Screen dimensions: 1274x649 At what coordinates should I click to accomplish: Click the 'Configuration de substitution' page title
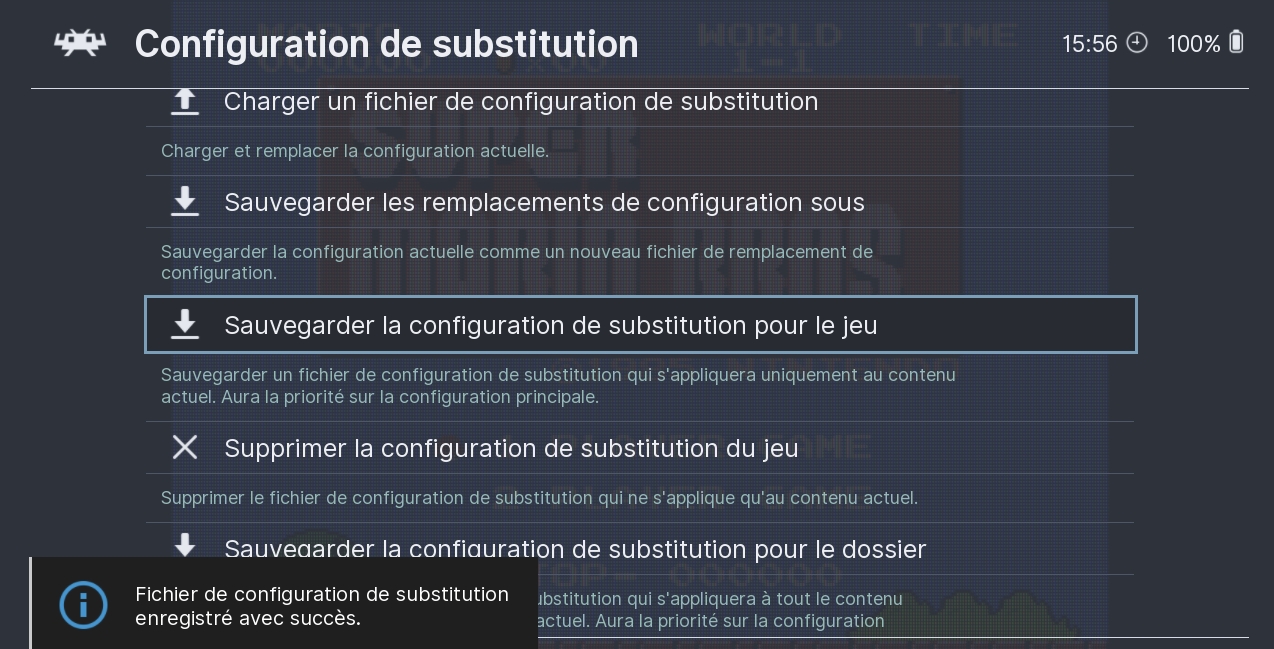coord(386,44)
